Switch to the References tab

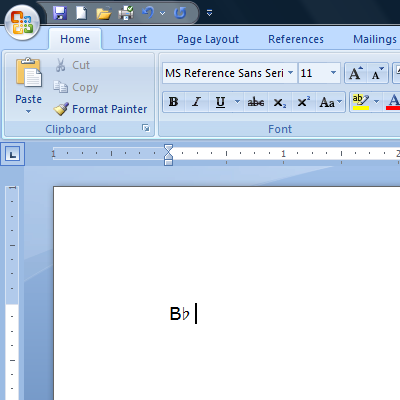coord(296,39)
